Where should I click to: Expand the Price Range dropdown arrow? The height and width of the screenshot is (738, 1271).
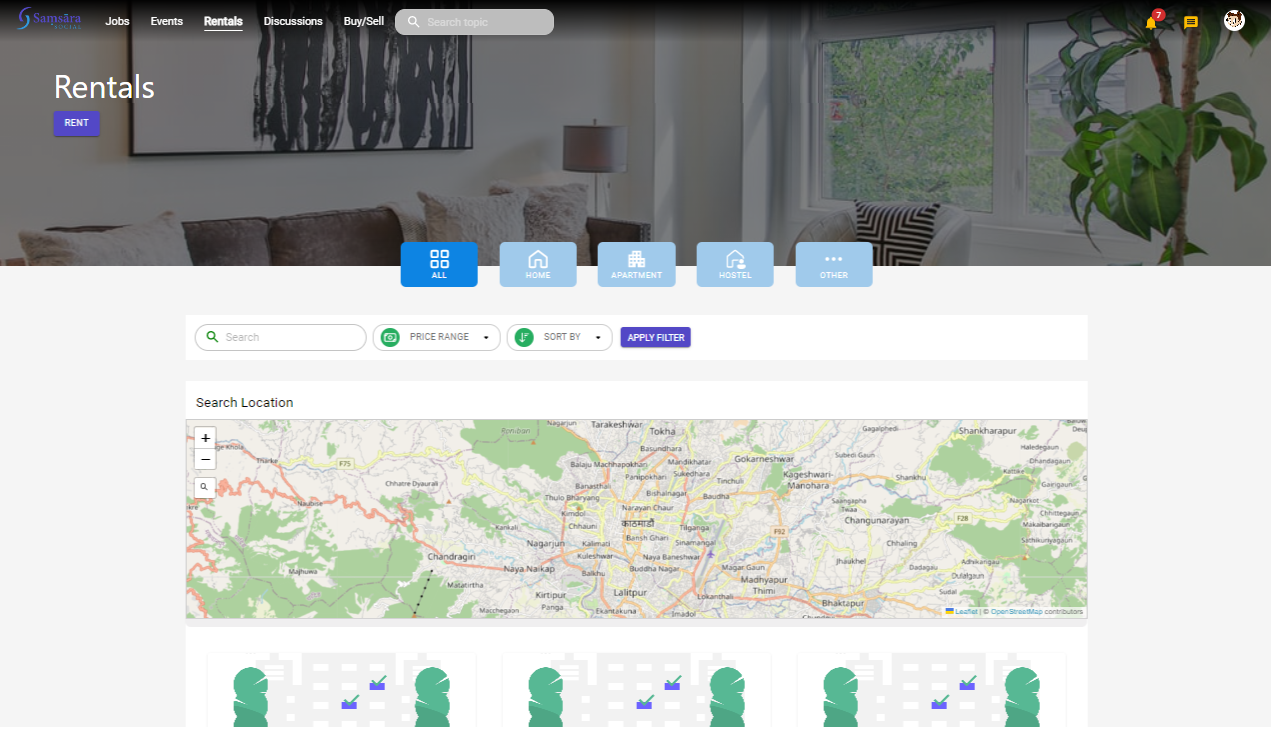(486, 338)
